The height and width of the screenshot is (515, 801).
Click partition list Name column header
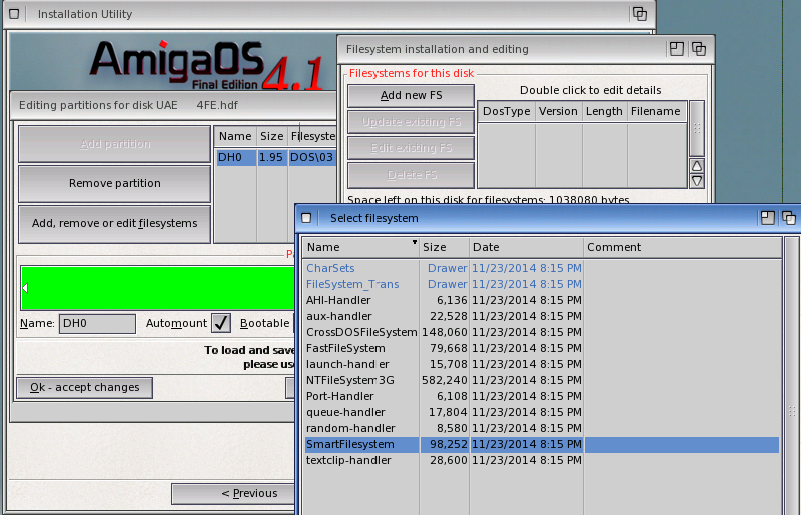pos(235,136)
